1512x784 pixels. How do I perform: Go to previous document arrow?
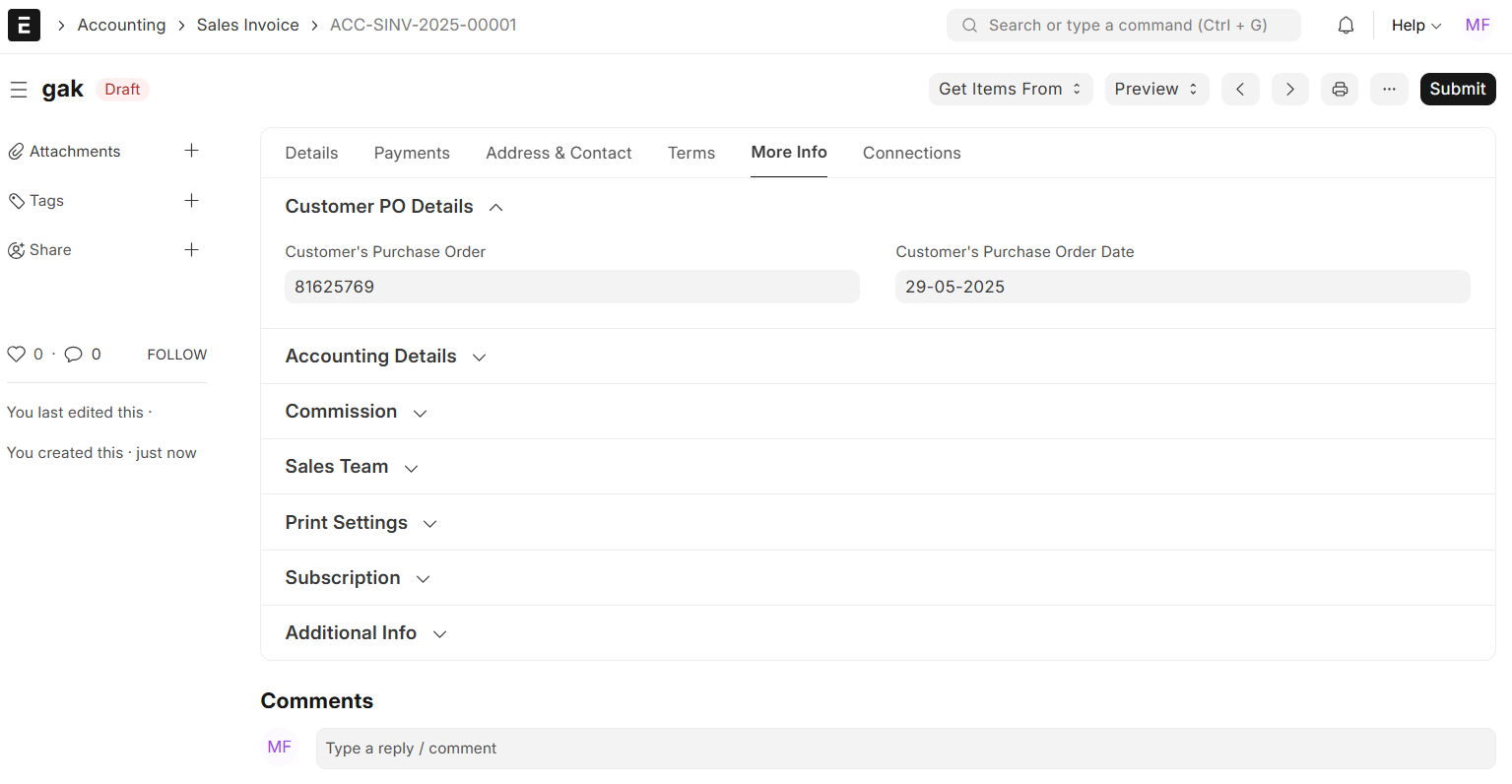pos(1240,89)
